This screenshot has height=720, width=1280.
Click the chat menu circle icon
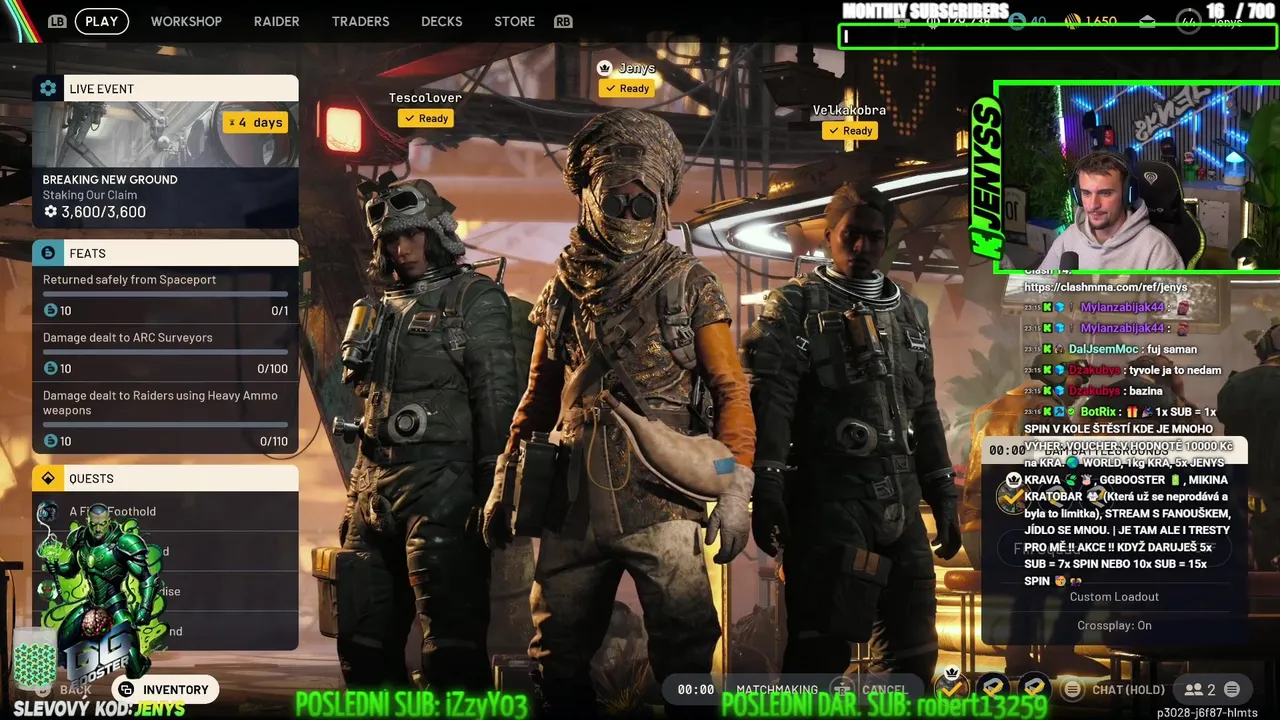click(x=1072, y=689)
